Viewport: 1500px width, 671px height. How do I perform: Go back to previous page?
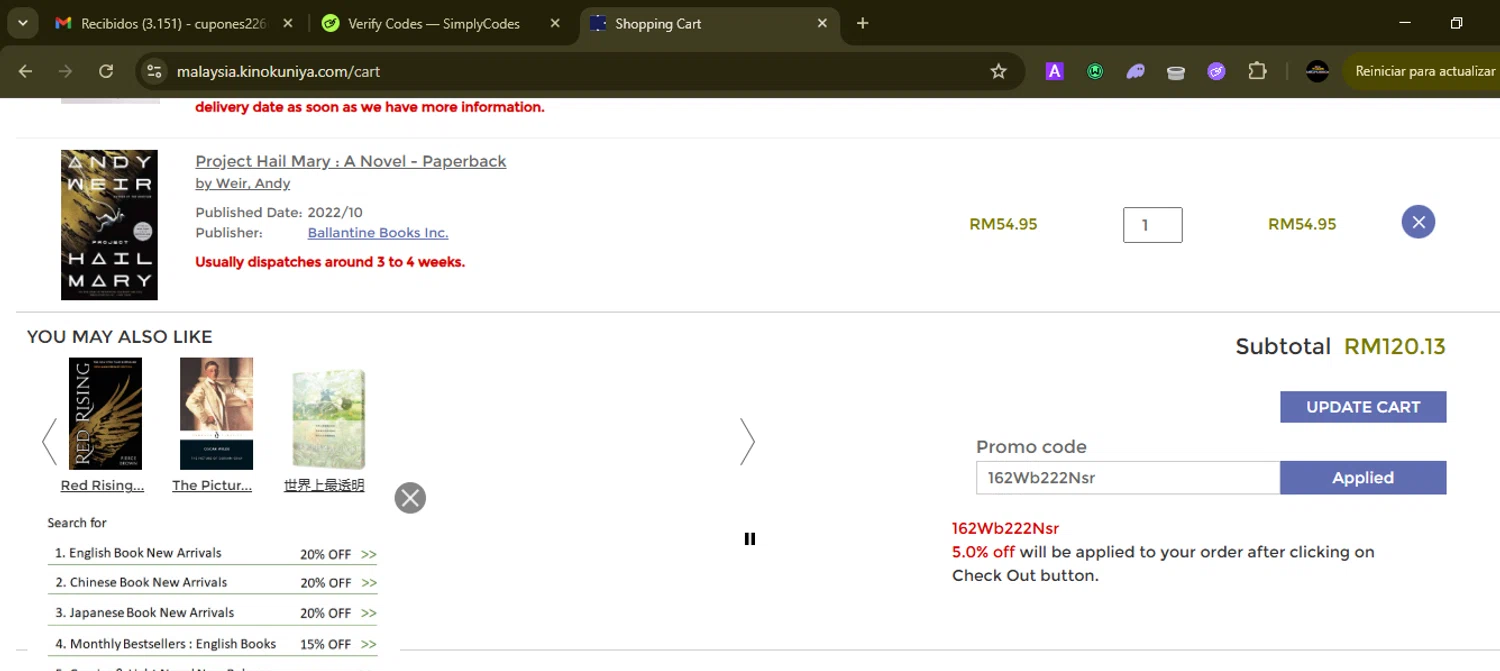25,71
